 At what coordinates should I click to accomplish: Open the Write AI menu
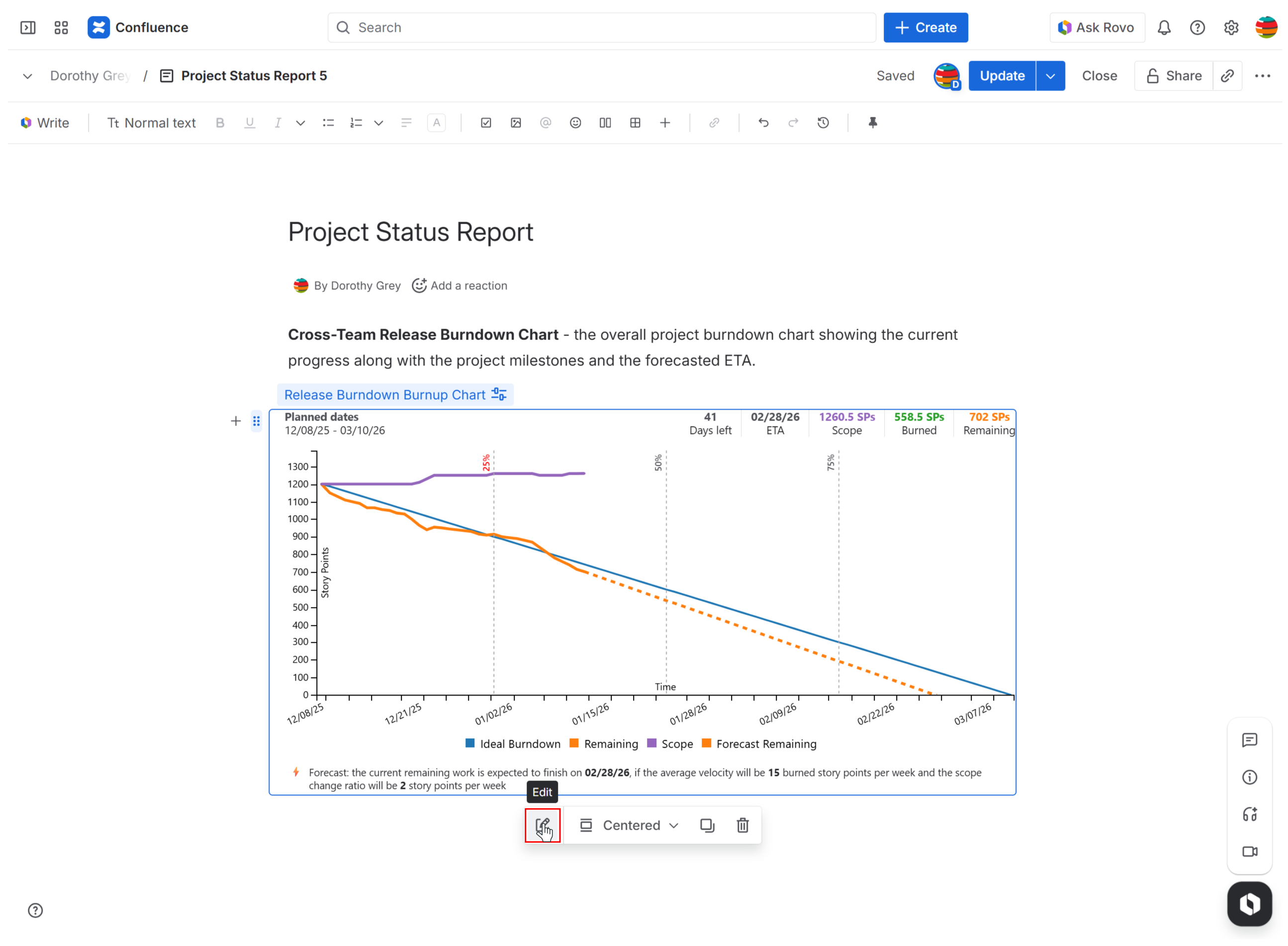(x=45, y=123)
